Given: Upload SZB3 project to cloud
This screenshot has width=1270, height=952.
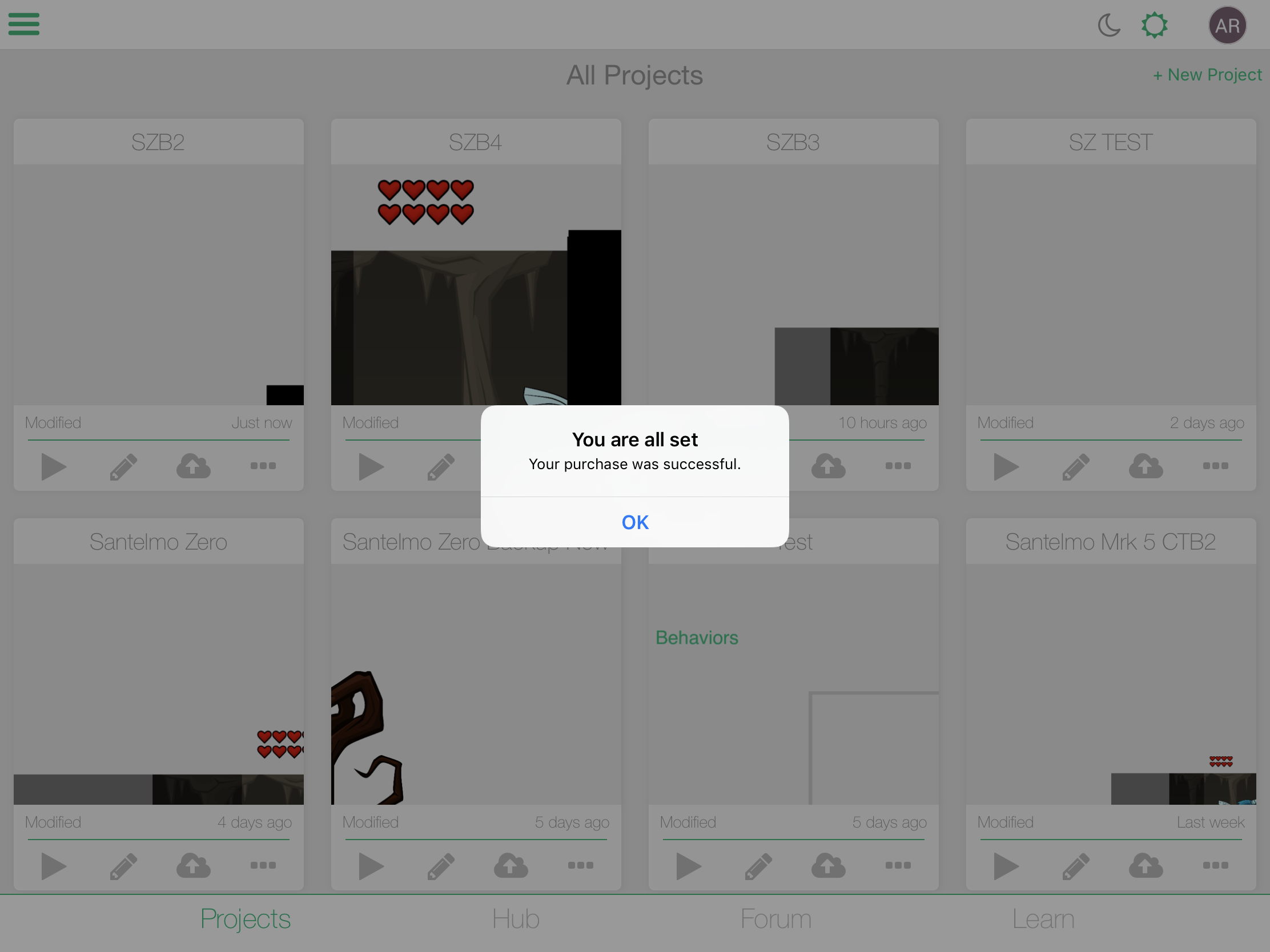Looking at the screenshot, I should tap(828, 466).
